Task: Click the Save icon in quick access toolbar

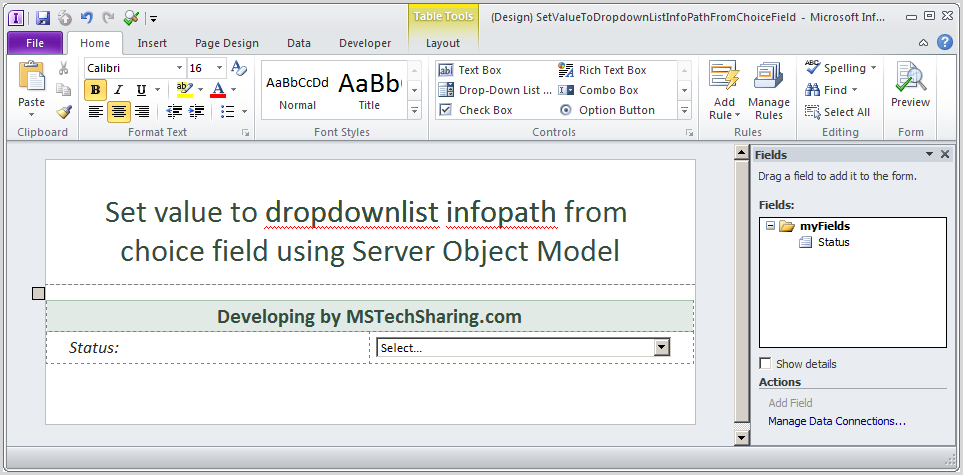Action: (x=42, y=18)
